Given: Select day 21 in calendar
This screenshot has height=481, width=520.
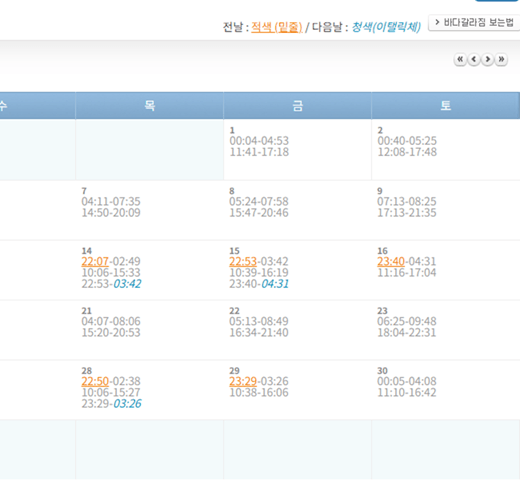Looking at the screenshot, I should [87, 311].
